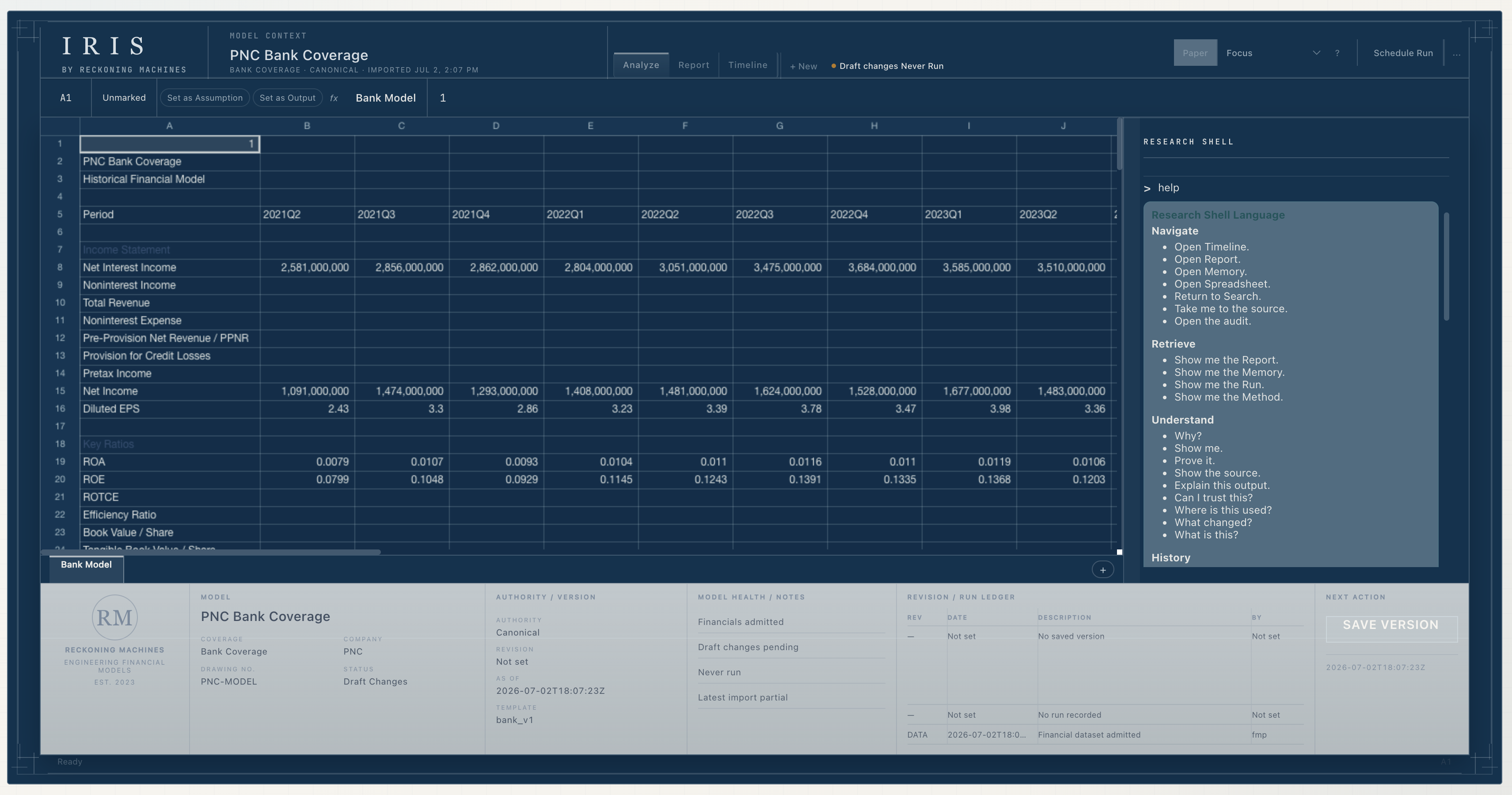Screen dimensions: 1512x795
Task: Select column A header
Action: [x=169, y=125]
